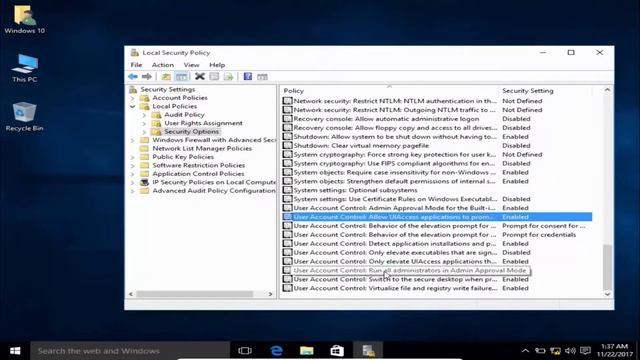Click the vertical scrollbar up arrow
Viewport: 640px width, 360px height.
607,90
